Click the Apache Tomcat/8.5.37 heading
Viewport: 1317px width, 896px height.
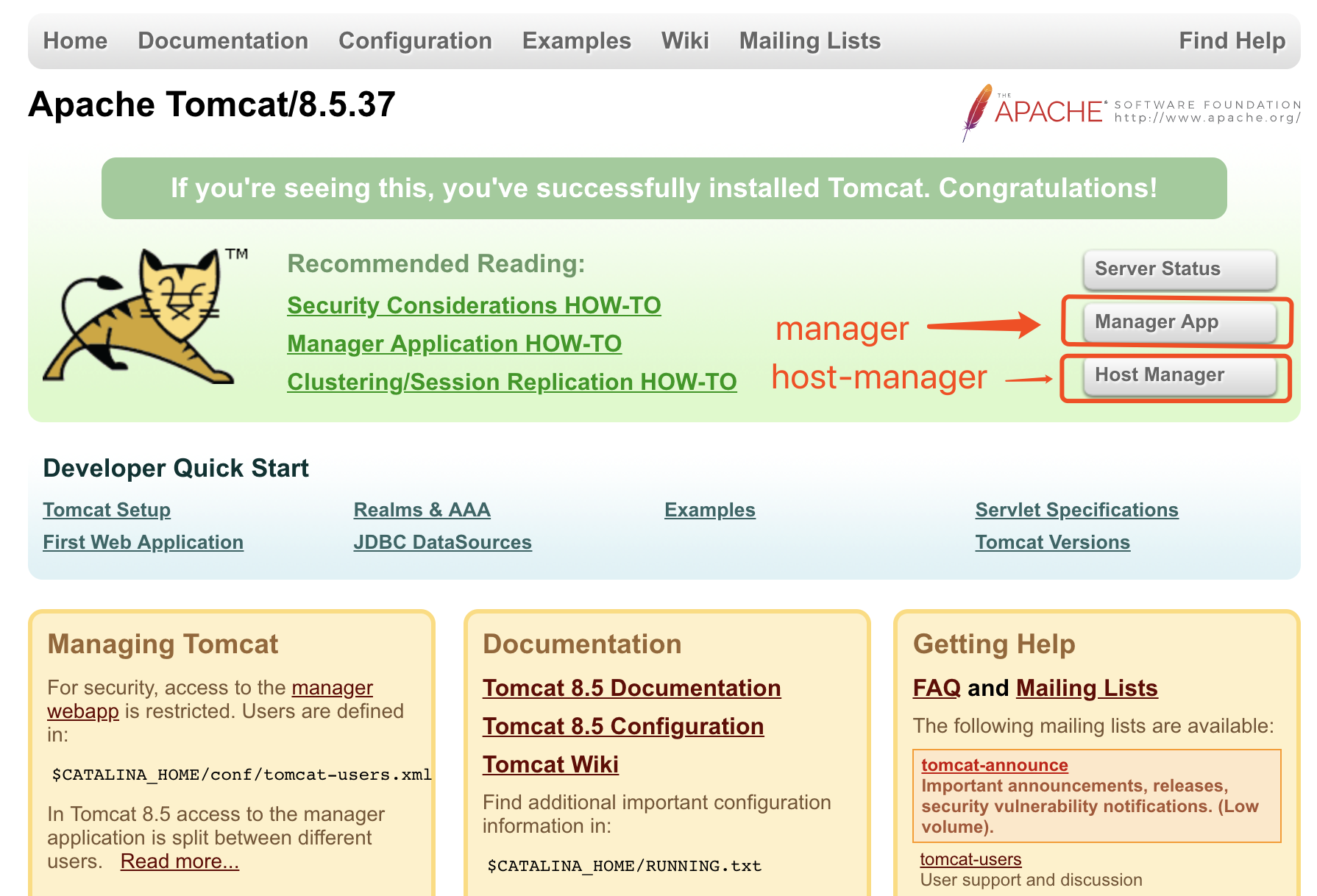pyautogui.click(x=212, y=104)
